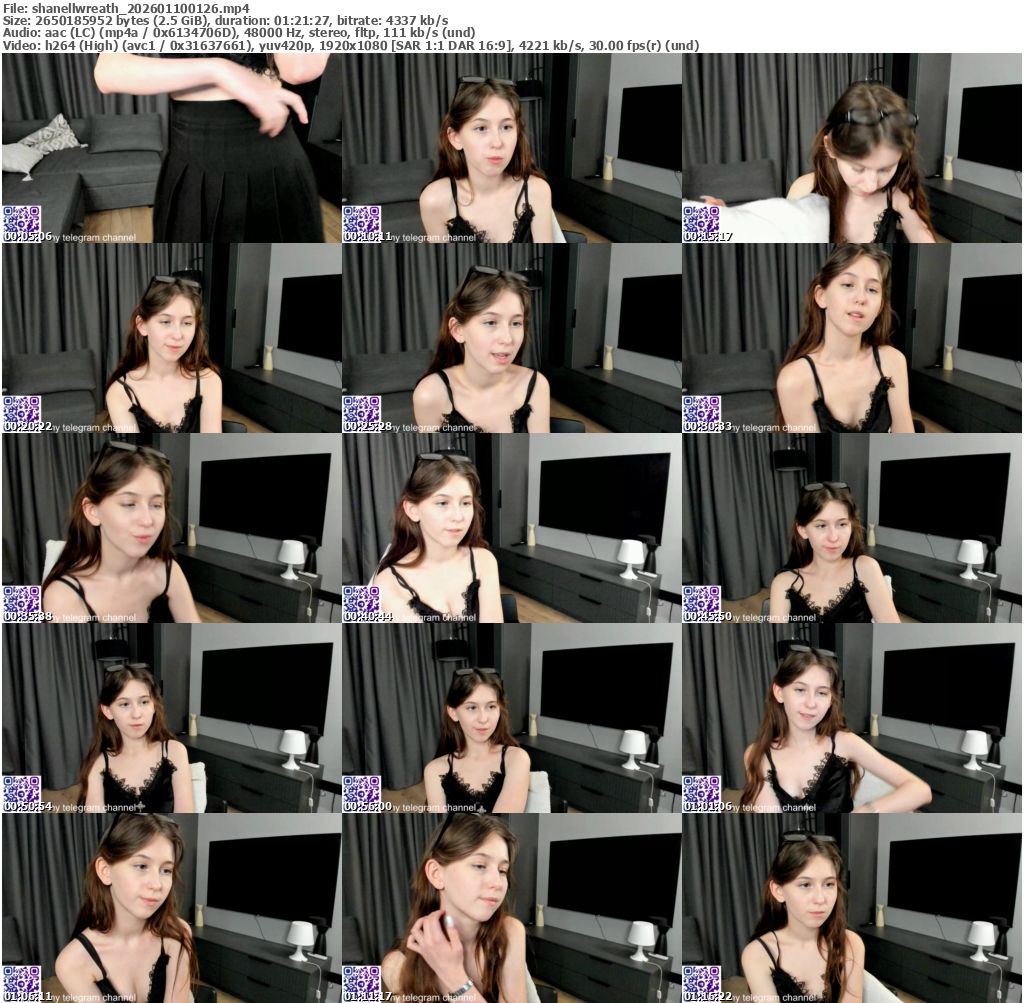The width and height of the screenshot is (1024, 1003).
Task: Click the frame stamped 00:56:00
Action: [512, 718]
